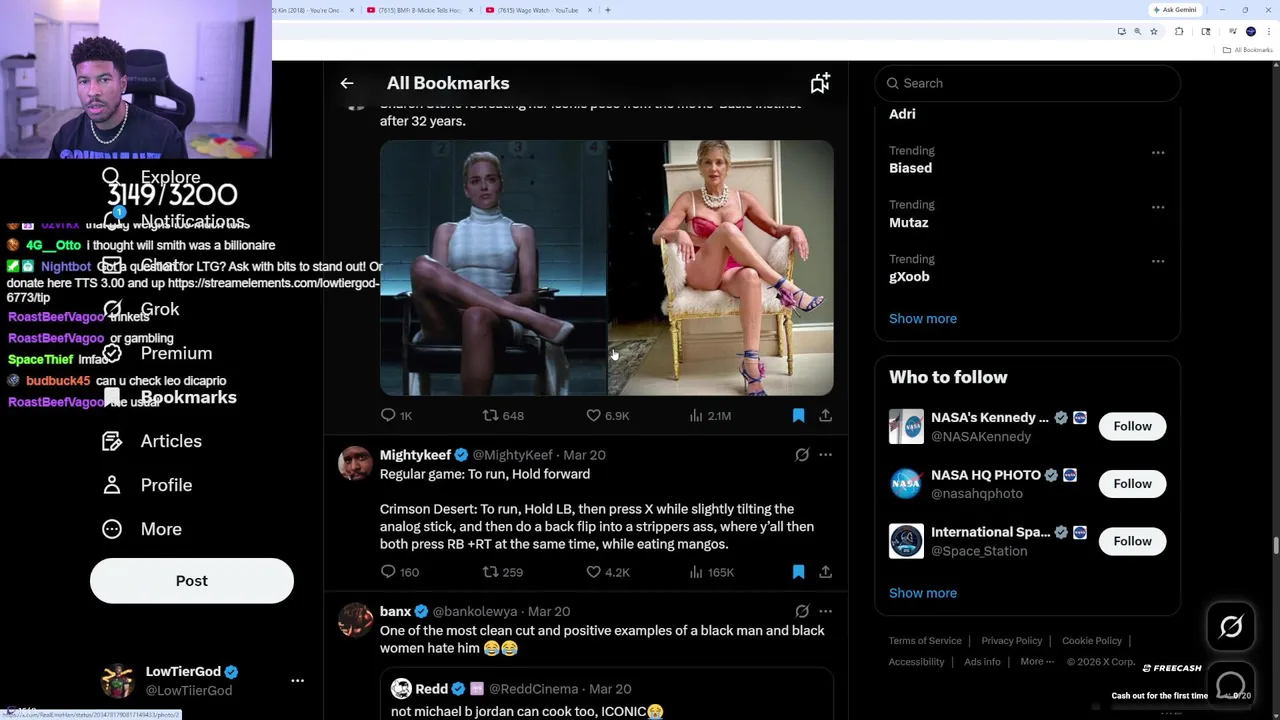Click the Post button
Viewport: 1280px width, 720px height.
click(x=192, y=581)
